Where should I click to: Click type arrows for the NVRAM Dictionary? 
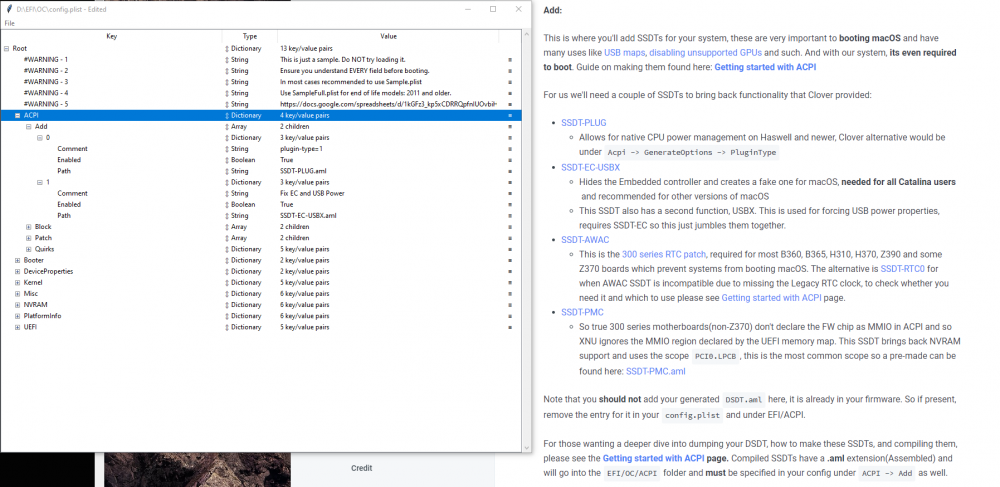click(x=226, y=305)
